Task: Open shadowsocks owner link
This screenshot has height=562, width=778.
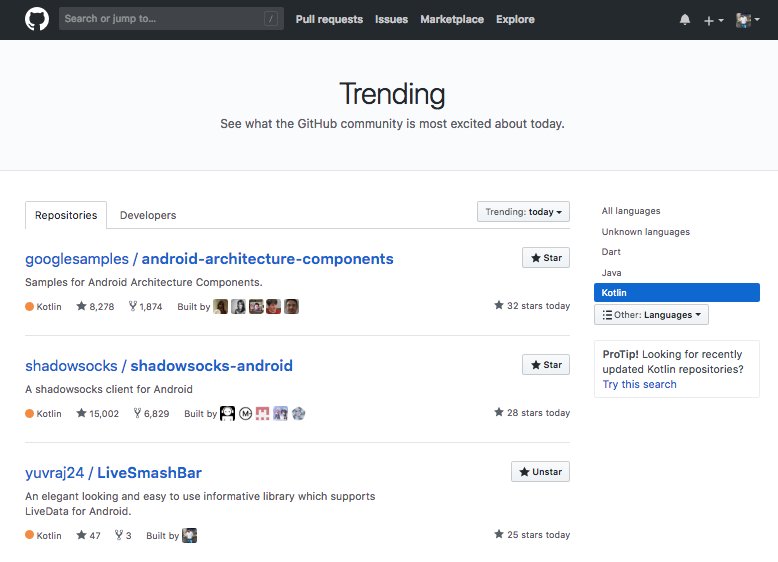Action: pos(71,366)
